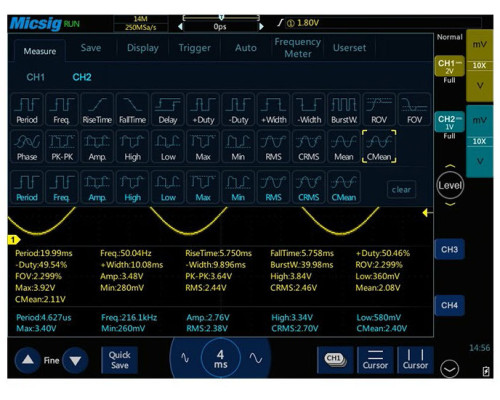Switch to the Trigger tab
This screenshot has height=400, width=500.
coord(195,48)
